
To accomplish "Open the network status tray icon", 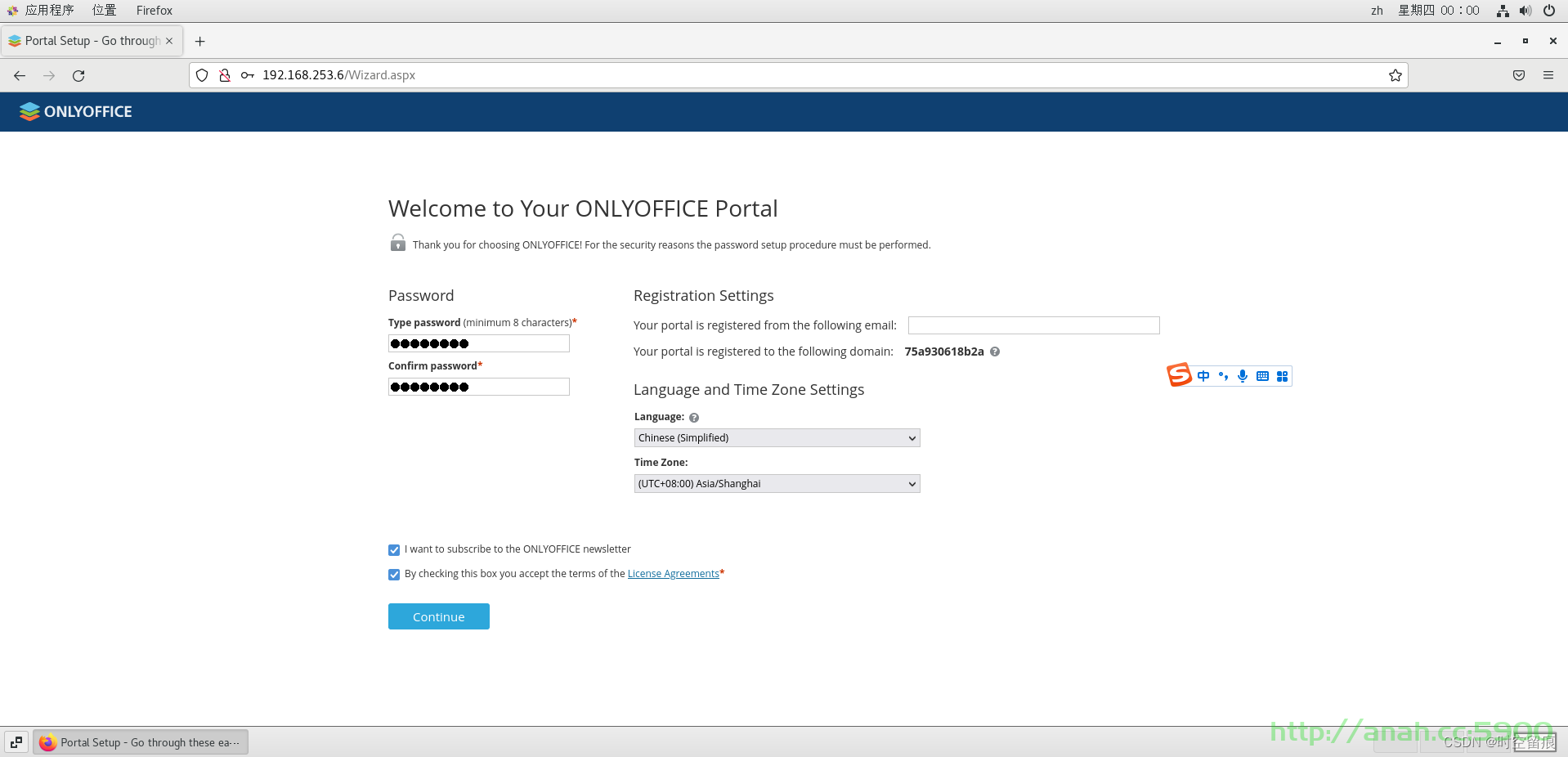I will (1503, 11).
